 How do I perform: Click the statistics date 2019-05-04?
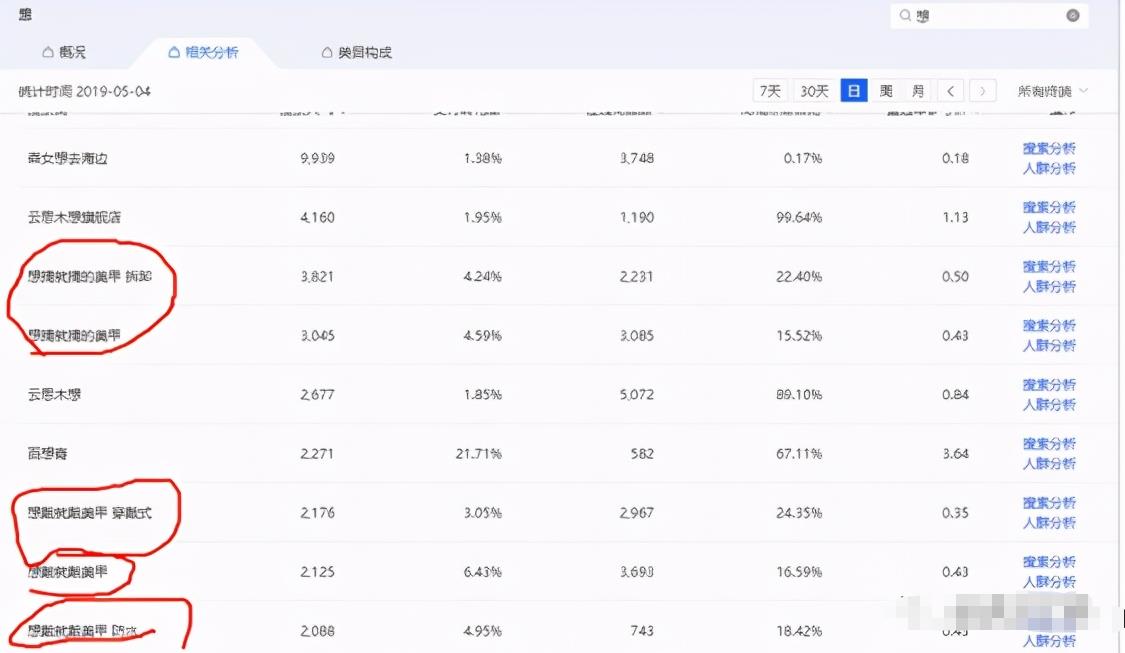(x=113, y=91)
